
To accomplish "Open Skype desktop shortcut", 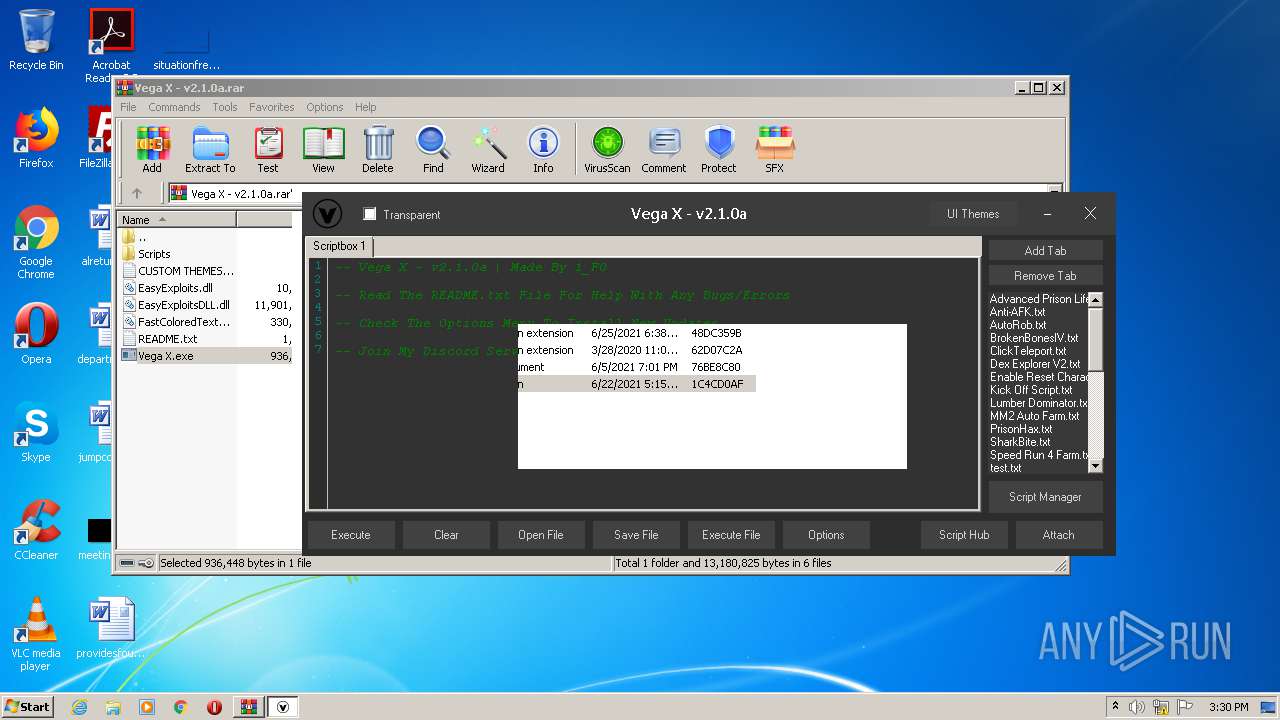I will 36,432.
